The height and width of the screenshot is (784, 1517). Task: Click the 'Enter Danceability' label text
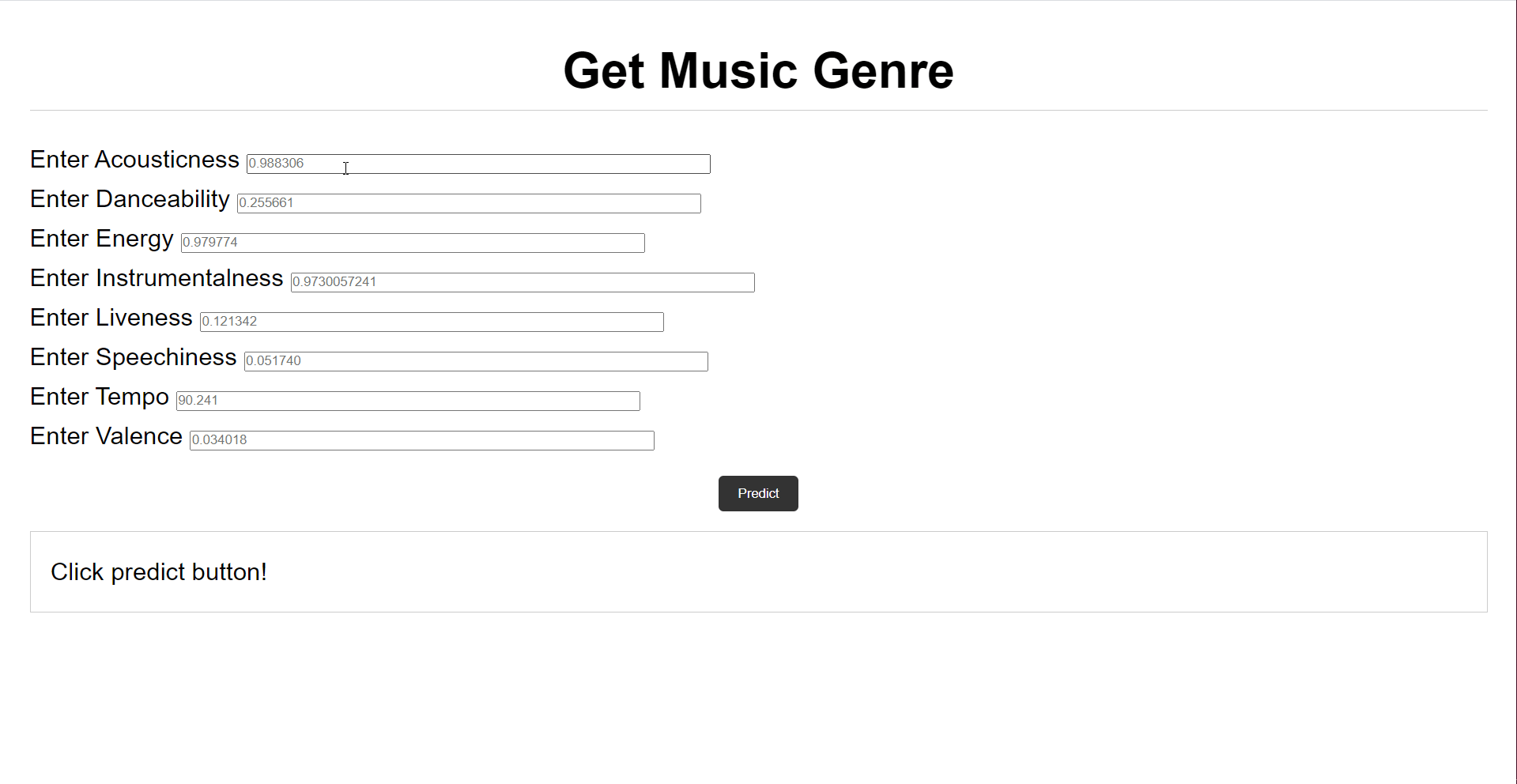pyautogui.click(x=130, y=199)
